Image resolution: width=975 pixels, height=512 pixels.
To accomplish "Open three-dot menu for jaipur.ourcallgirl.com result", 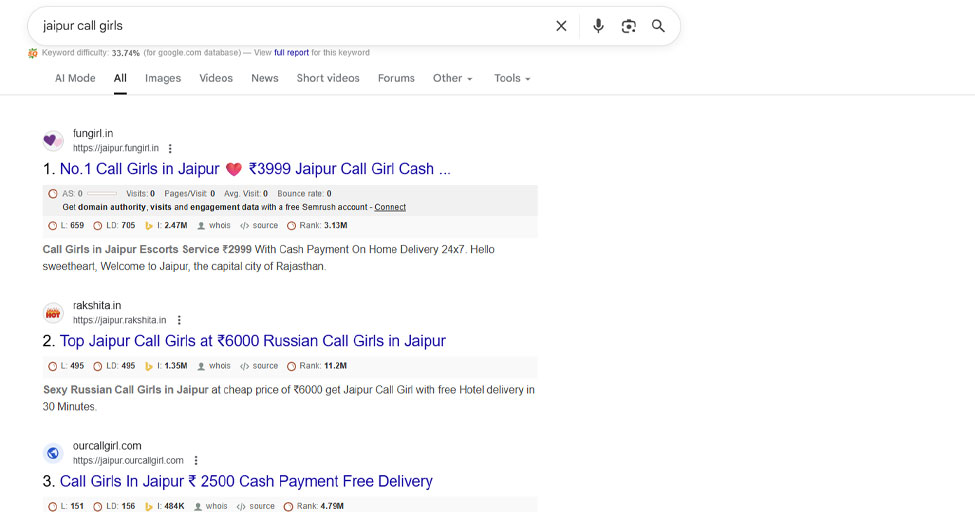I will (x=196, y=461).
